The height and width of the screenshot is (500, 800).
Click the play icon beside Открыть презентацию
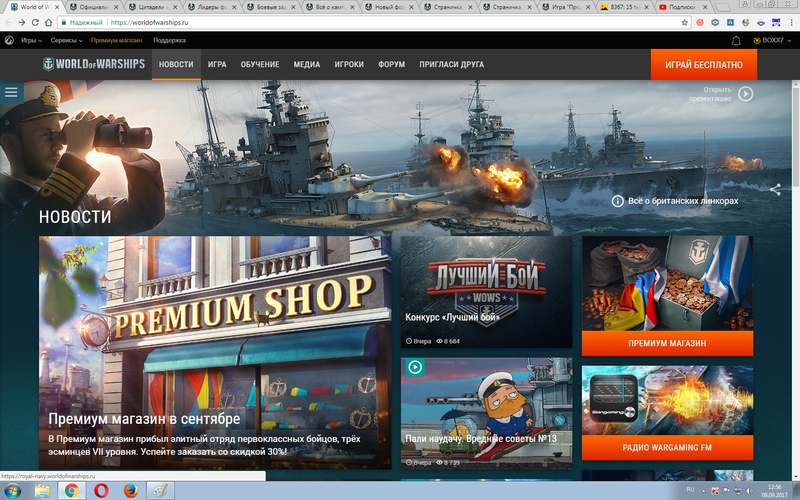pyautogui.click(x=745, y=94)
